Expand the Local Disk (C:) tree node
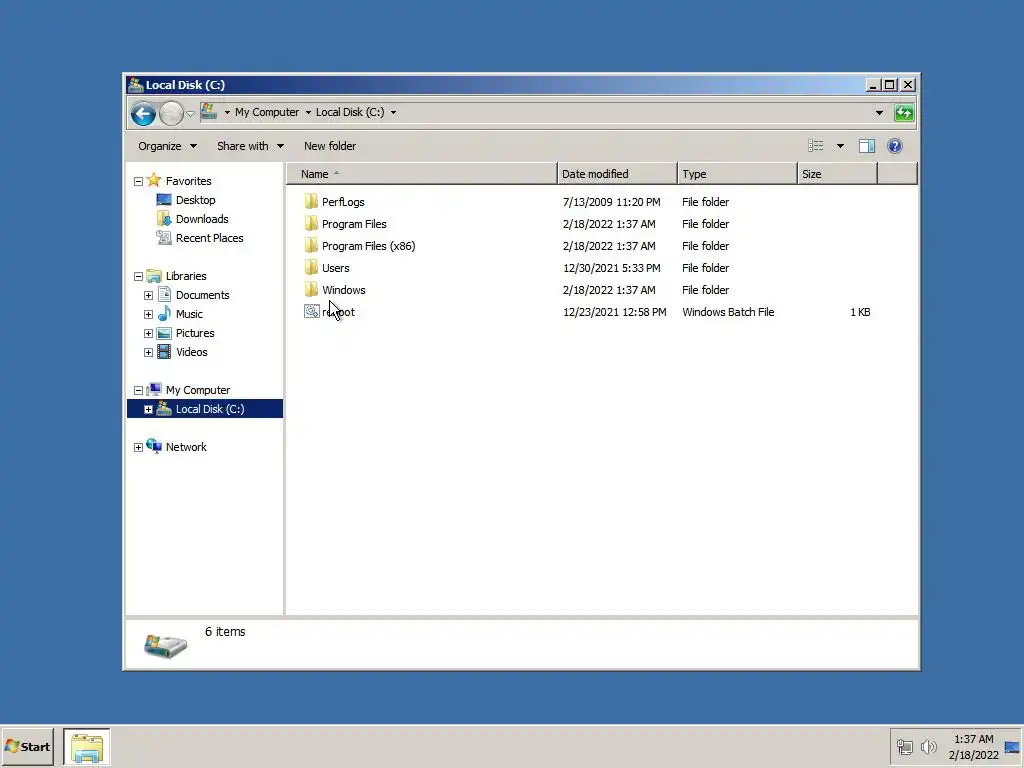The height and width of the screenshot is (768, 1024). coord(148,409)
